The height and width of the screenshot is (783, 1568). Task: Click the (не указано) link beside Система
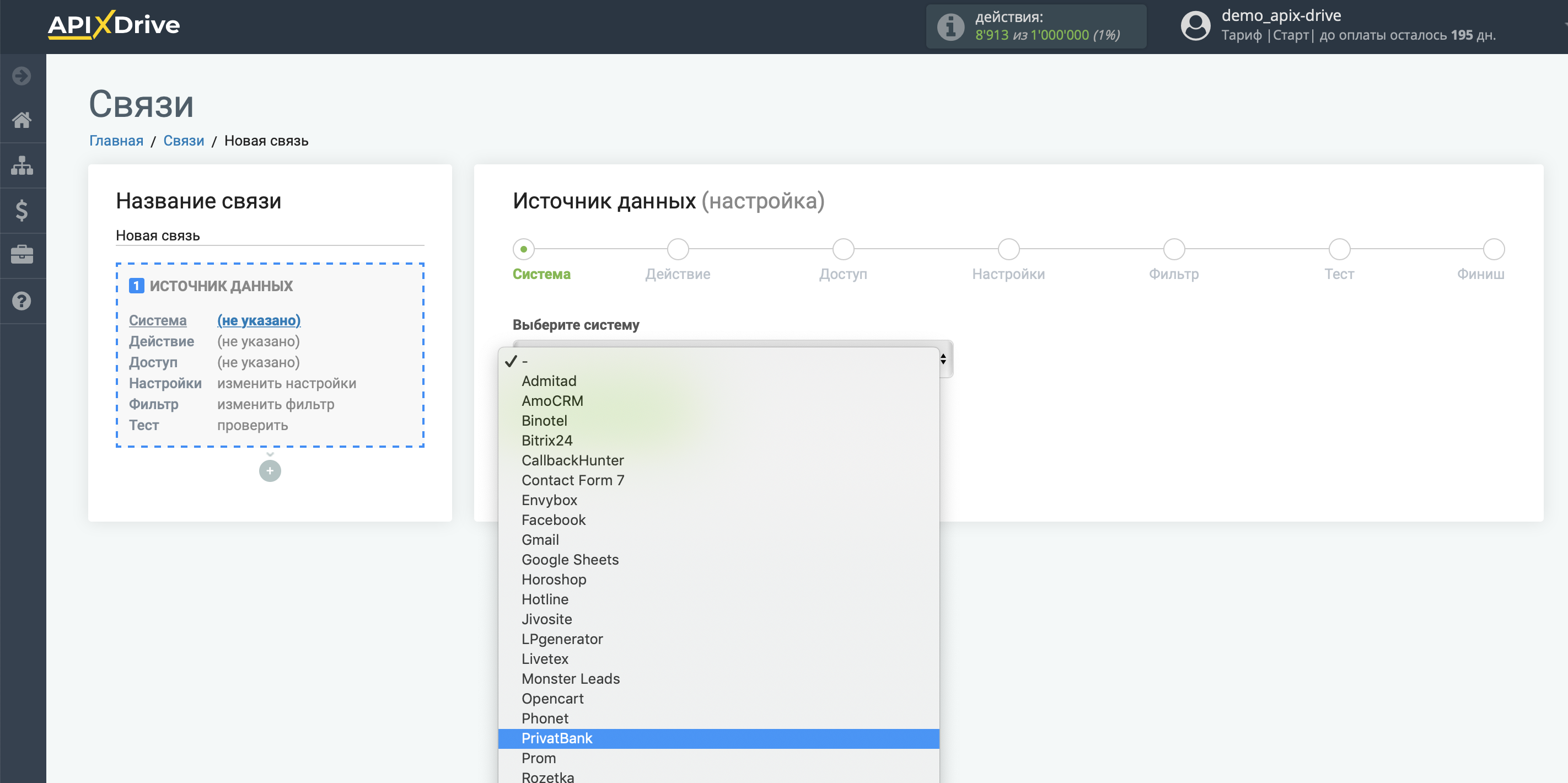(259, 320)
